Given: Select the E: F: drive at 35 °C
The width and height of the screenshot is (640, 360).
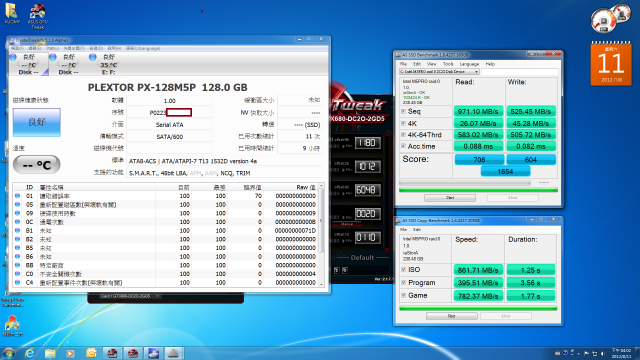Looking at the screenshot, I should click(108, 64).
